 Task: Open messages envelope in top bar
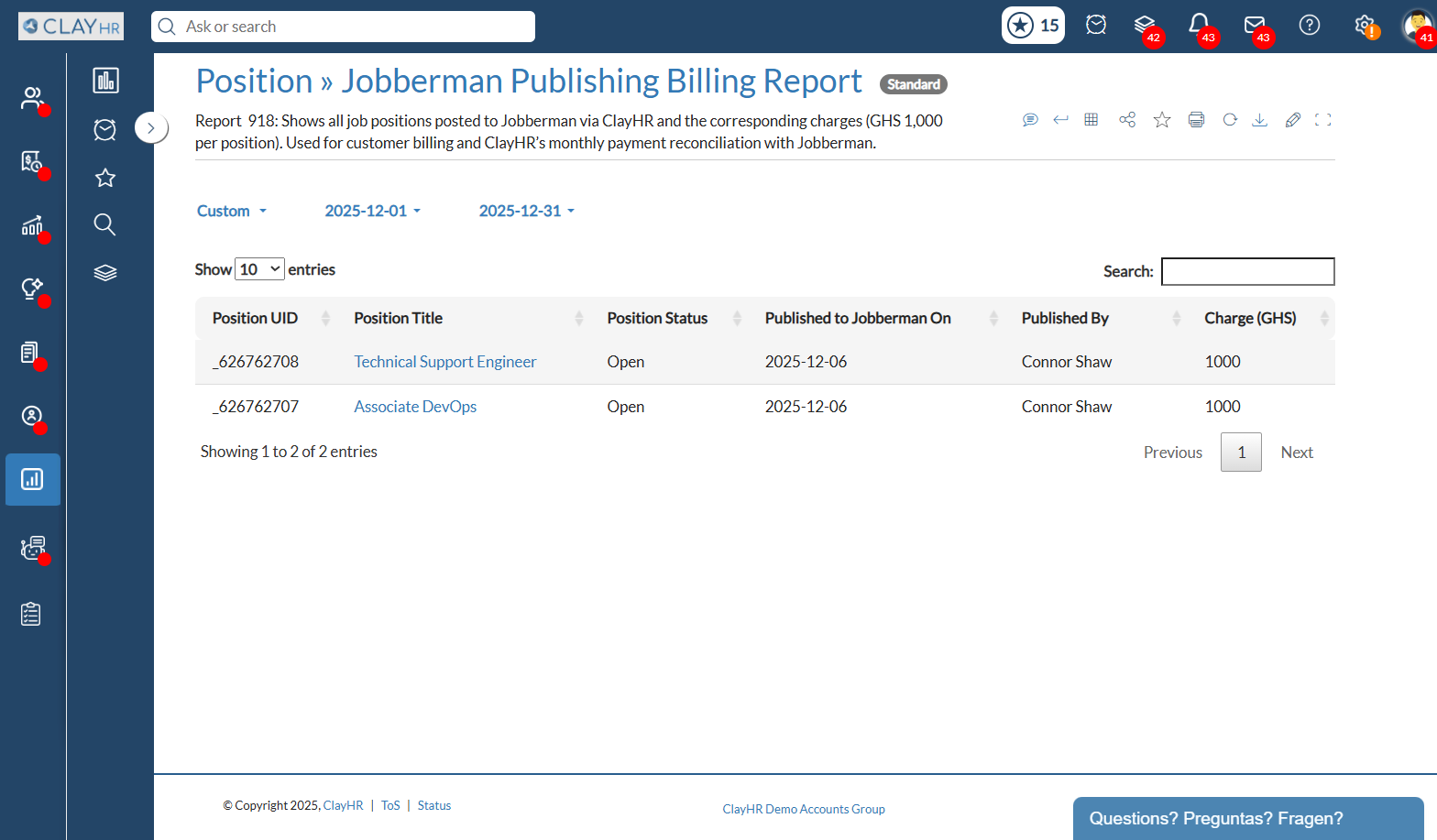(1255, 25)
